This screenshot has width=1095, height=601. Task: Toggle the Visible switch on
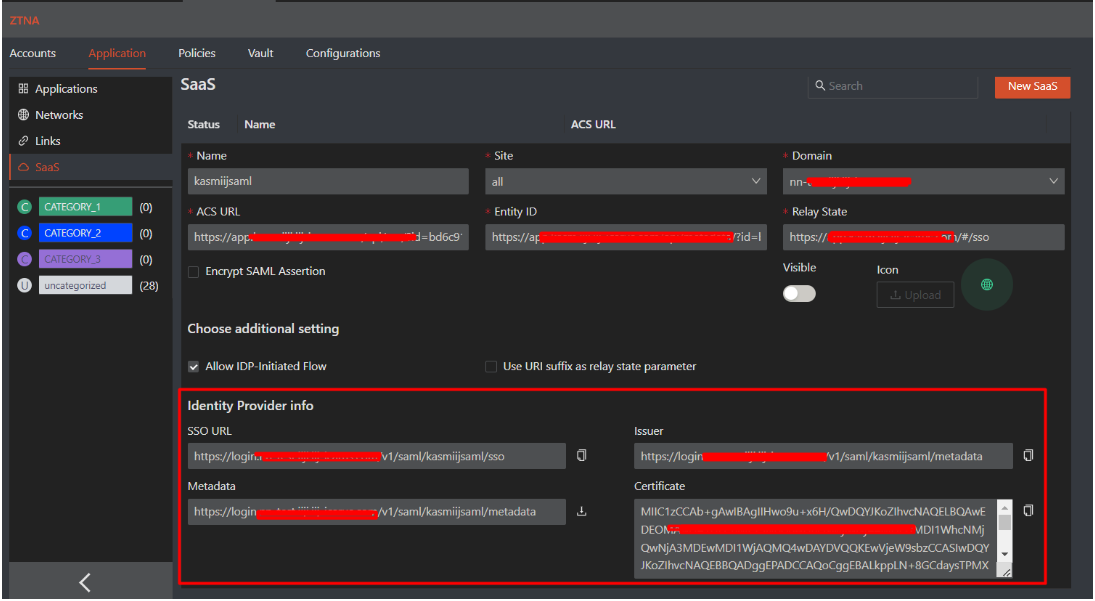point(799,293)
